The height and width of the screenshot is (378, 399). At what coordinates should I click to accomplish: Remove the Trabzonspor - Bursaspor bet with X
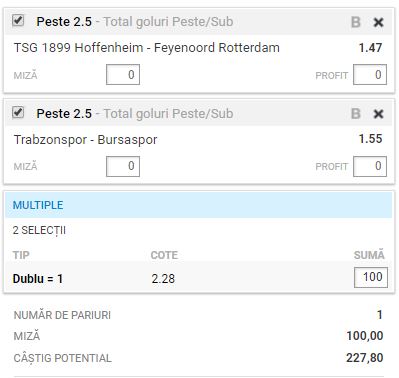point(378,114)
